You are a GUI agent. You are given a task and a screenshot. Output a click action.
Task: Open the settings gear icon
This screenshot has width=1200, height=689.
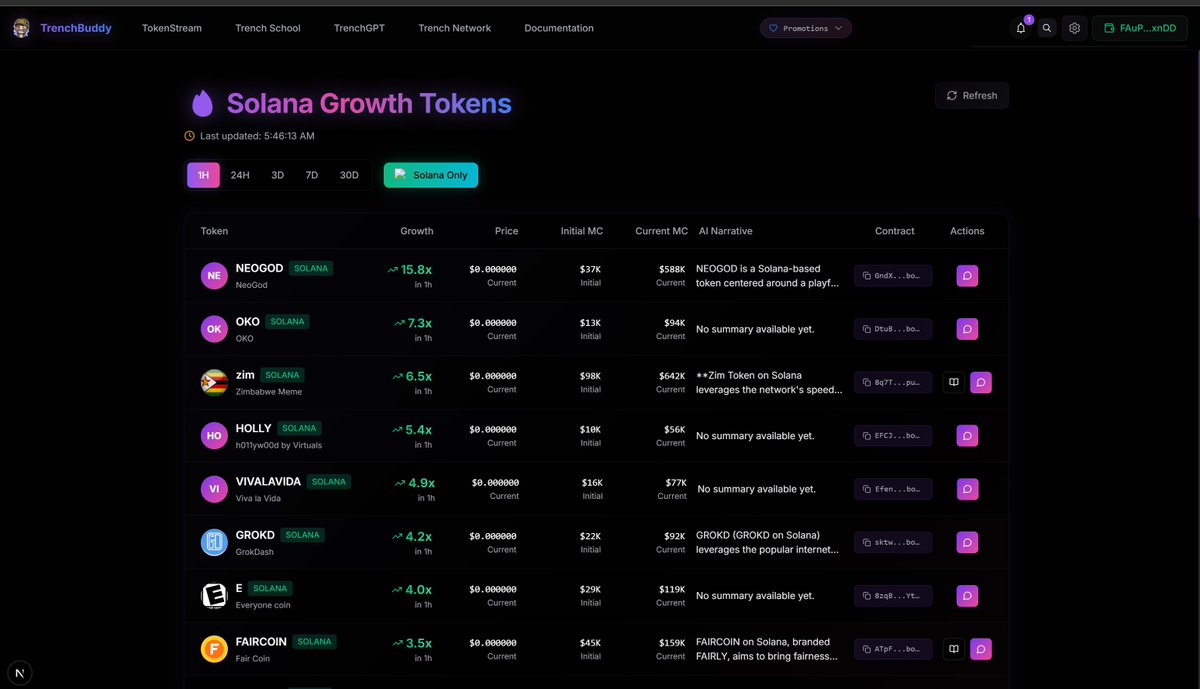[x=1074, y=28]
